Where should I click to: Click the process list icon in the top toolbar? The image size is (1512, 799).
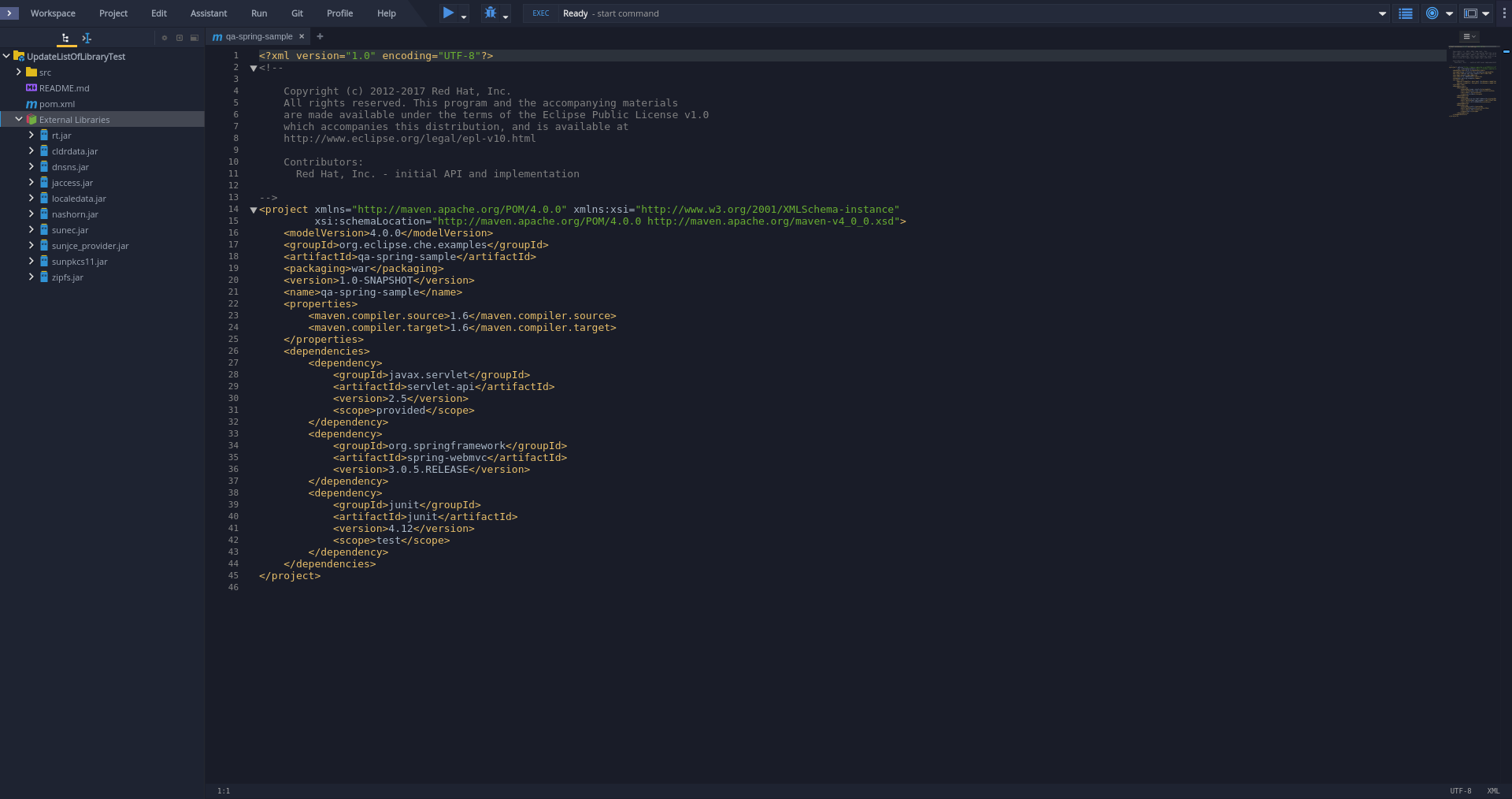click(1405, 13)
